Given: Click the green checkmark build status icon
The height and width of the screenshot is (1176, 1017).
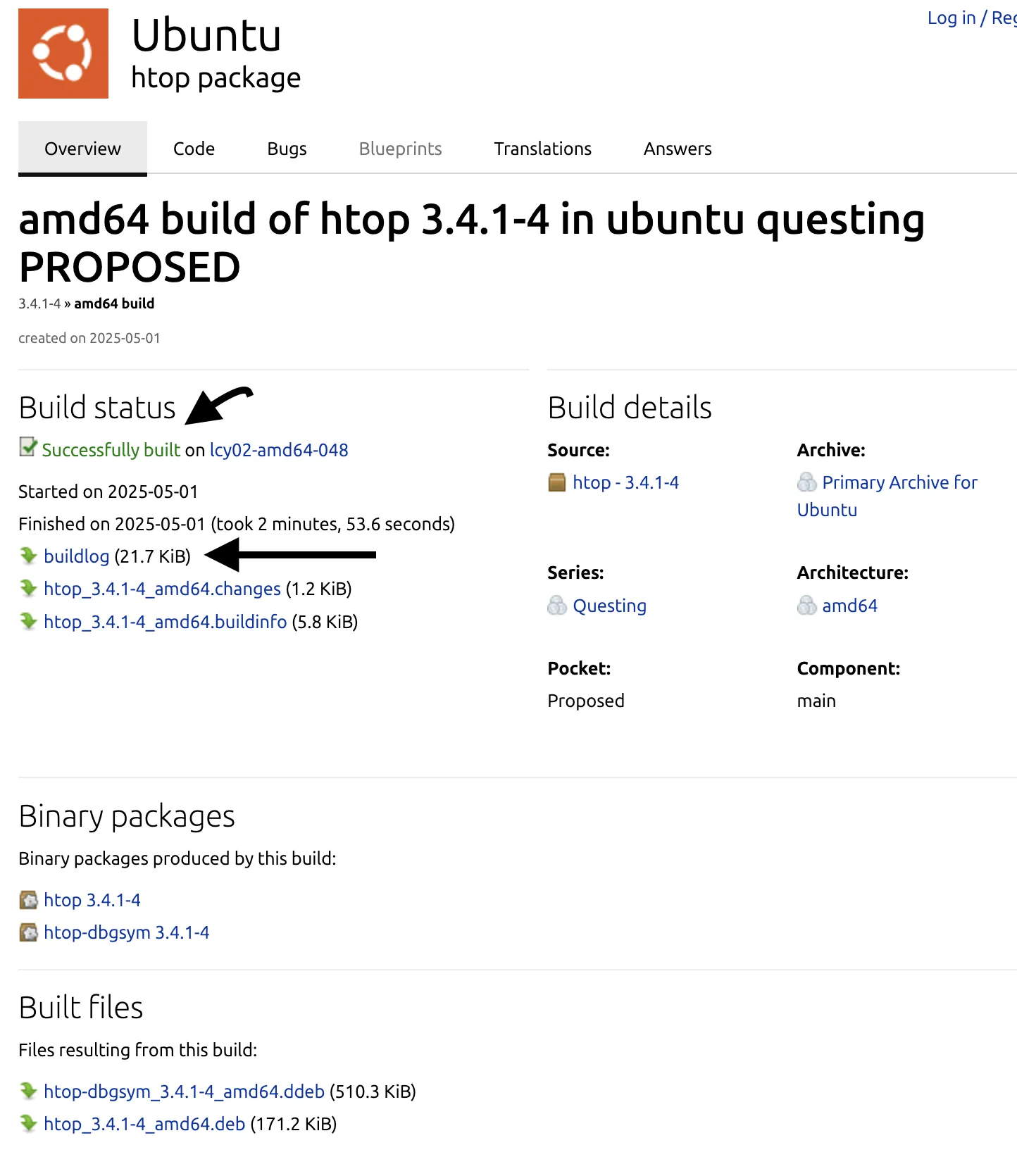Looking at the screenshot, I should [x=28, y=448].
